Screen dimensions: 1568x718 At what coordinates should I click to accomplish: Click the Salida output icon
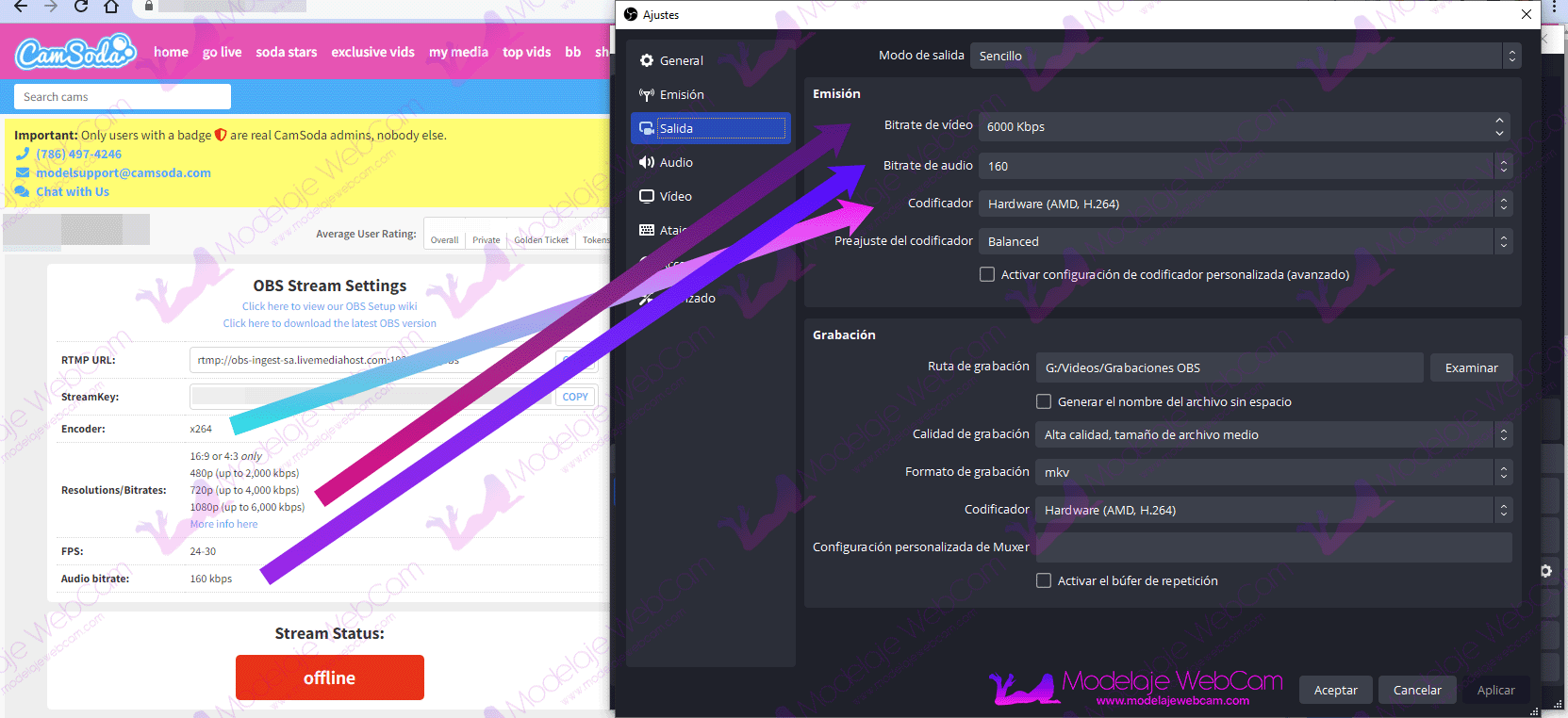coord(647,128)
